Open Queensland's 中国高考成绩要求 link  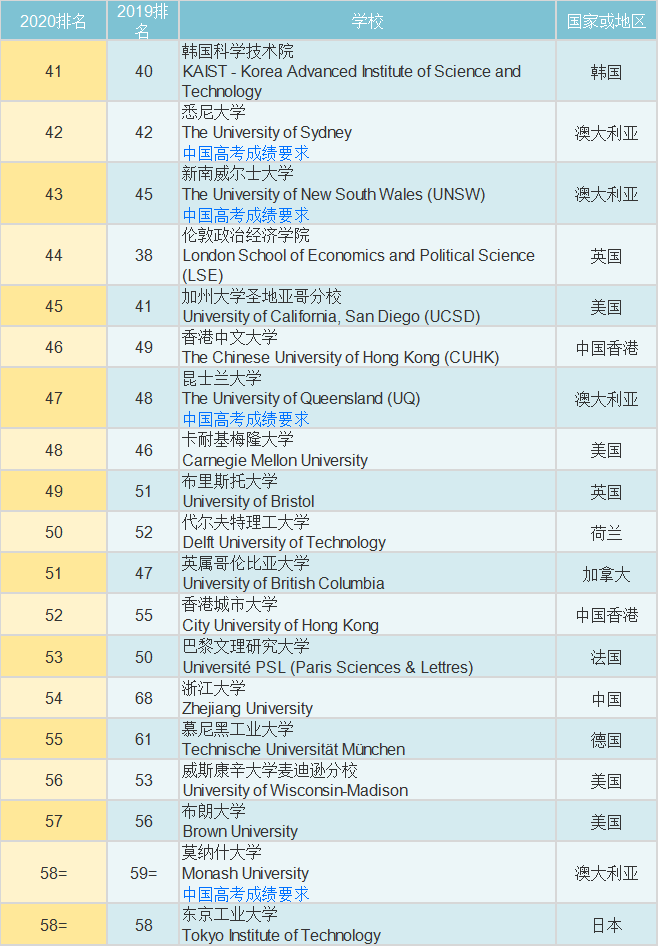pyautogui.click(x=246, y=419)
